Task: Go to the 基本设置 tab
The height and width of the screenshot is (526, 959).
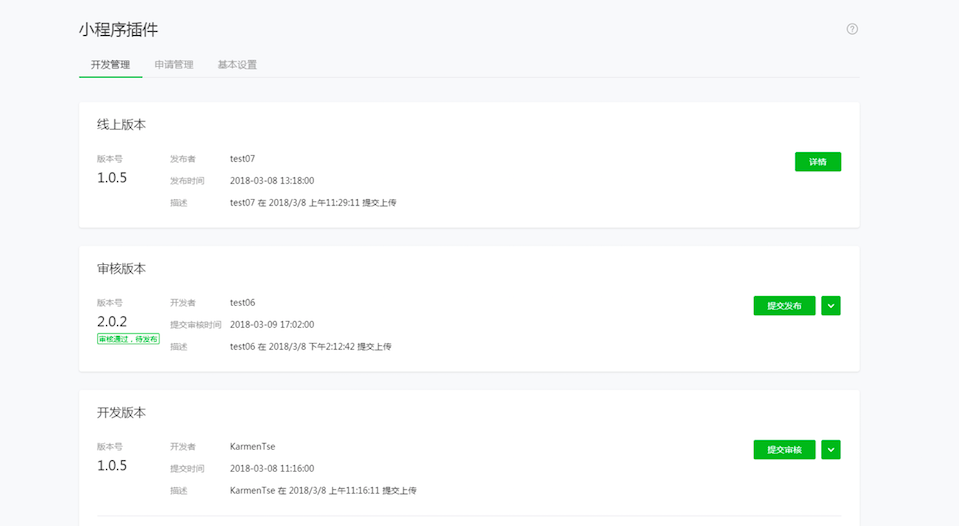Action: (237, 65)
